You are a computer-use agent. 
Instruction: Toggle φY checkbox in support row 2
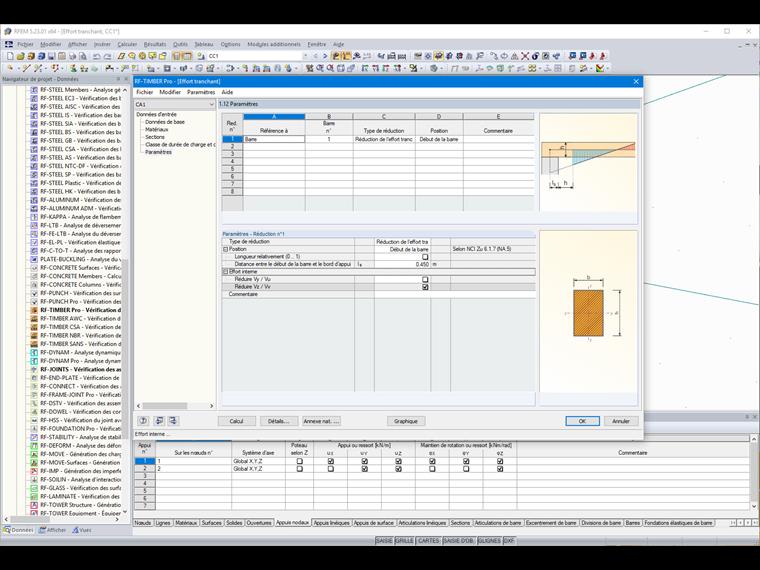coord(466,469)
